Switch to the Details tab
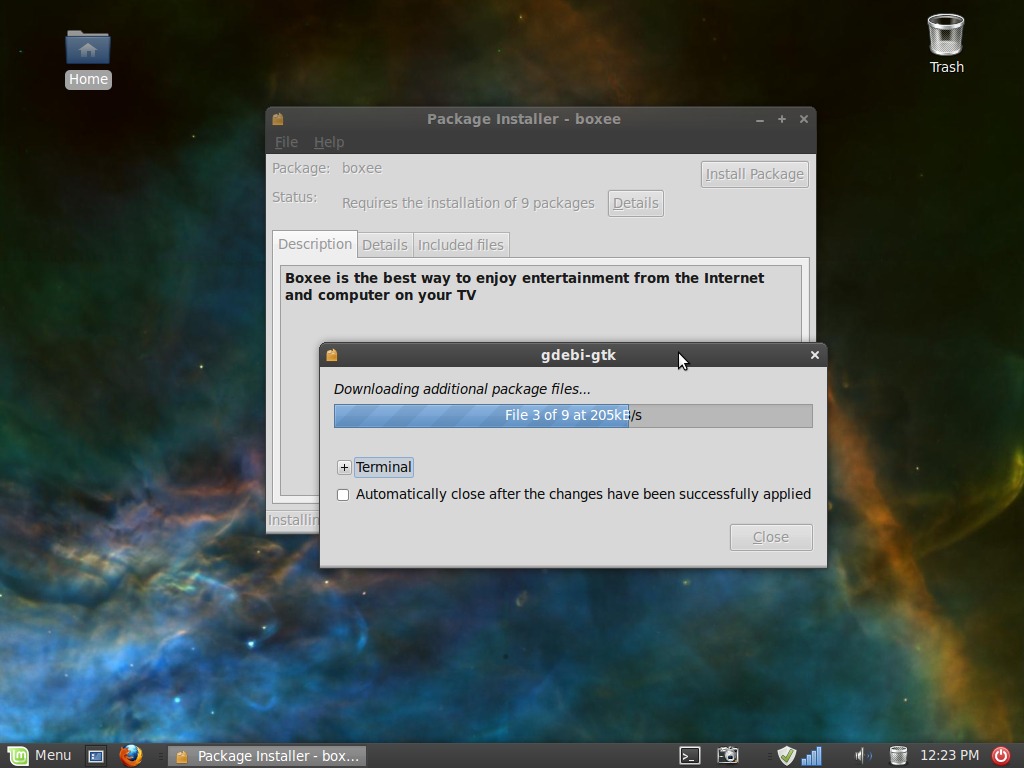 [385, 245]
